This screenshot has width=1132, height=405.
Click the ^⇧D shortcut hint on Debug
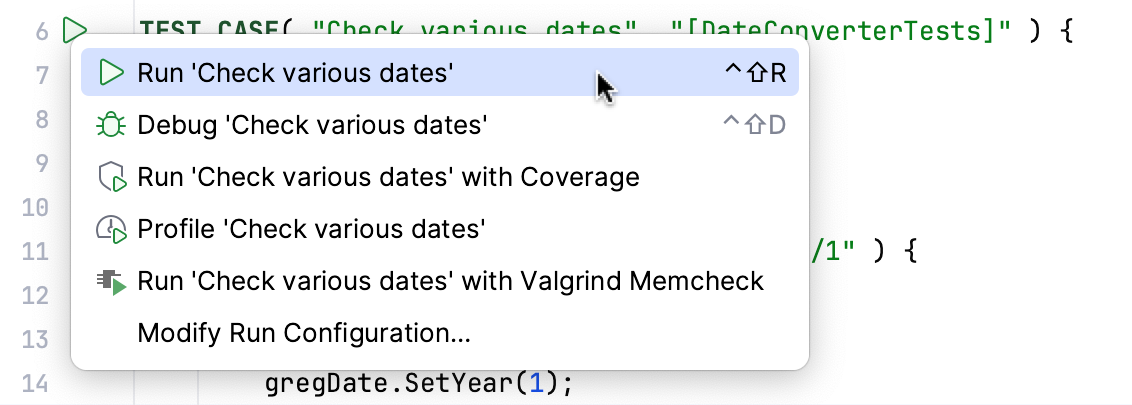(755, 125)
